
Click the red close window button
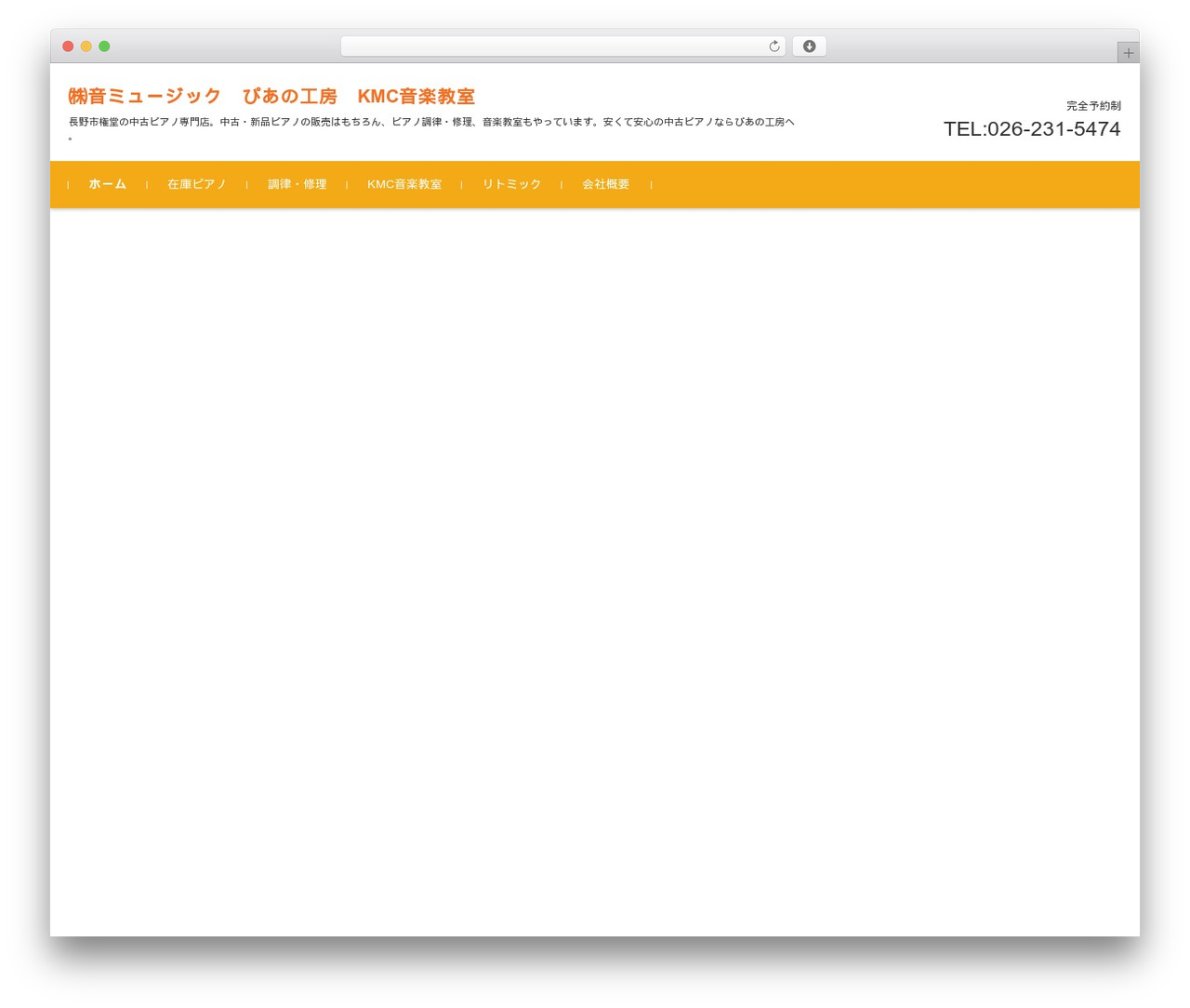point(68,46)
